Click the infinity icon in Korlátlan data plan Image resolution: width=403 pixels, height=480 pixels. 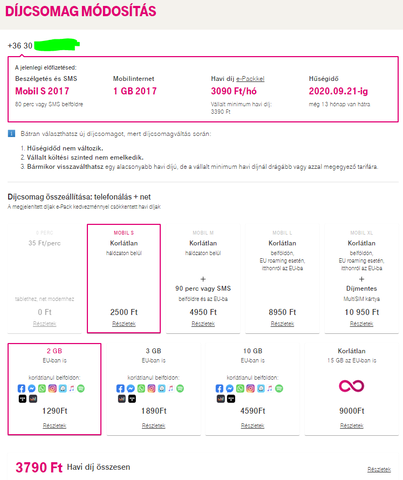pos(351,386)
